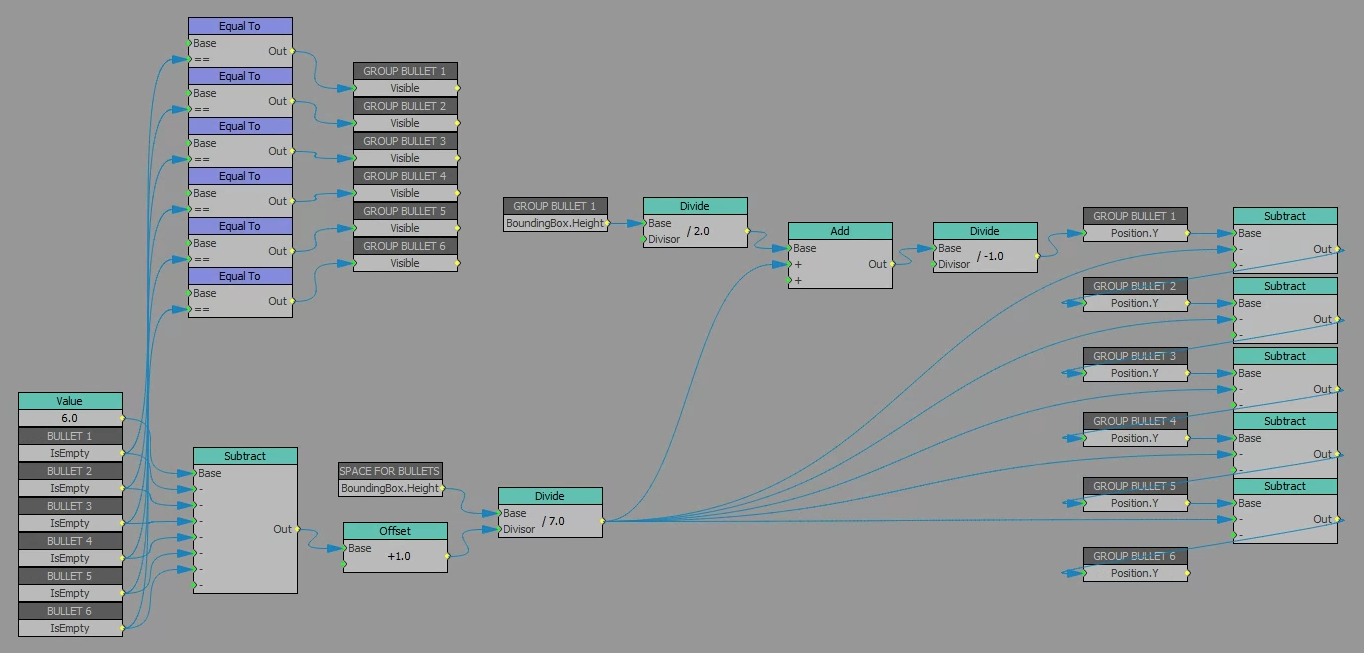Select Position.Y row of GROUP BULLET 2
This screenshot has height=653, width=1364.
click(x=1135, y=303)
